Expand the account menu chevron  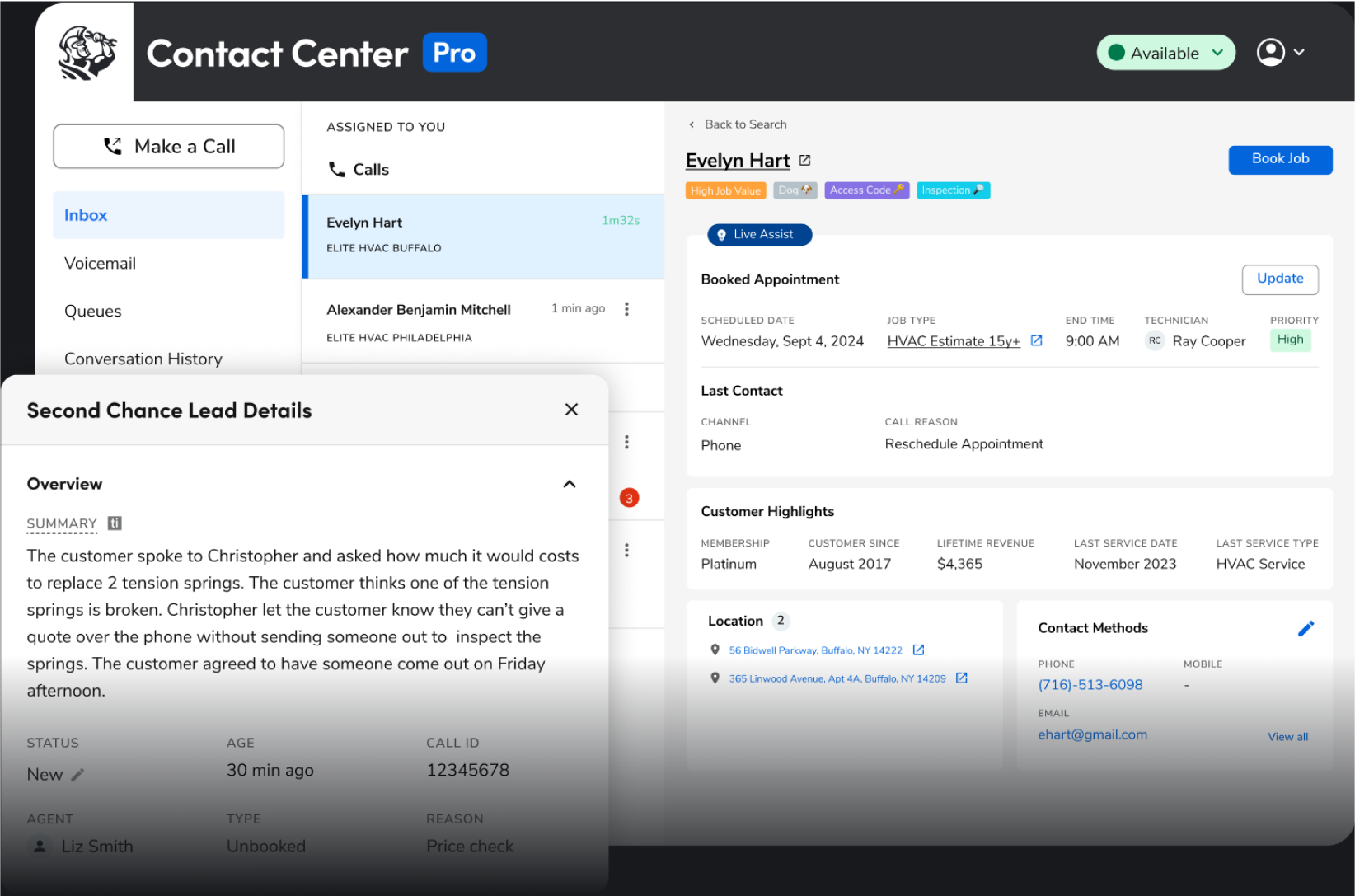coord(1299,52)
